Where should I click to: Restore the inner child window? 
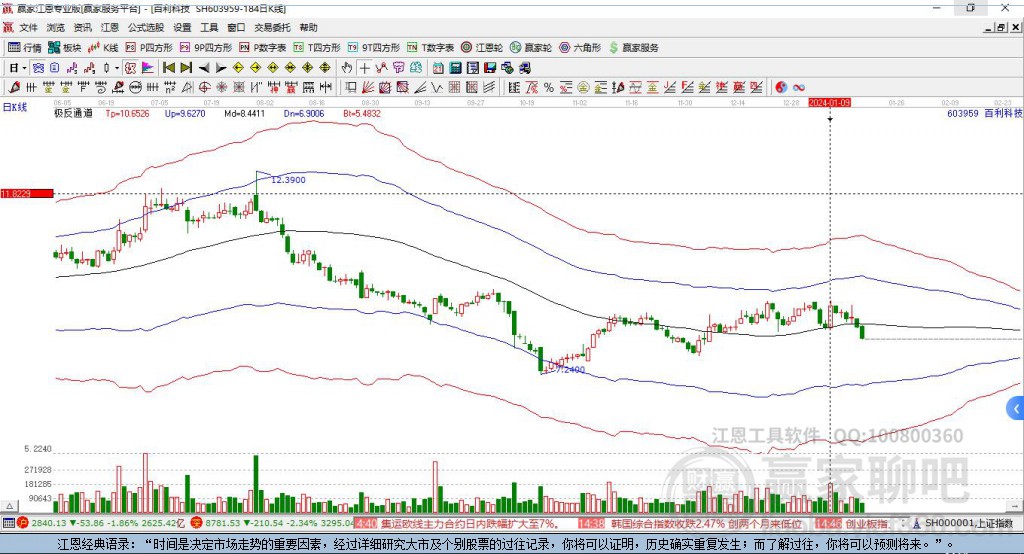click(x=1001, y=27)
